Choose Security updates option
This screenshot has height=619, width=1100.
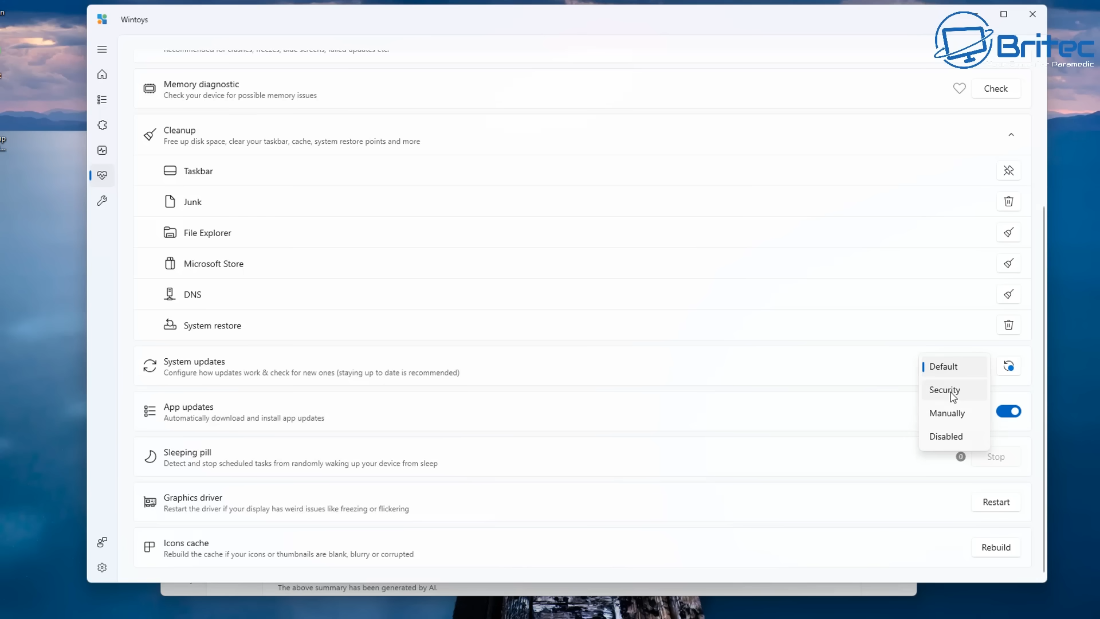click(954, 390)
